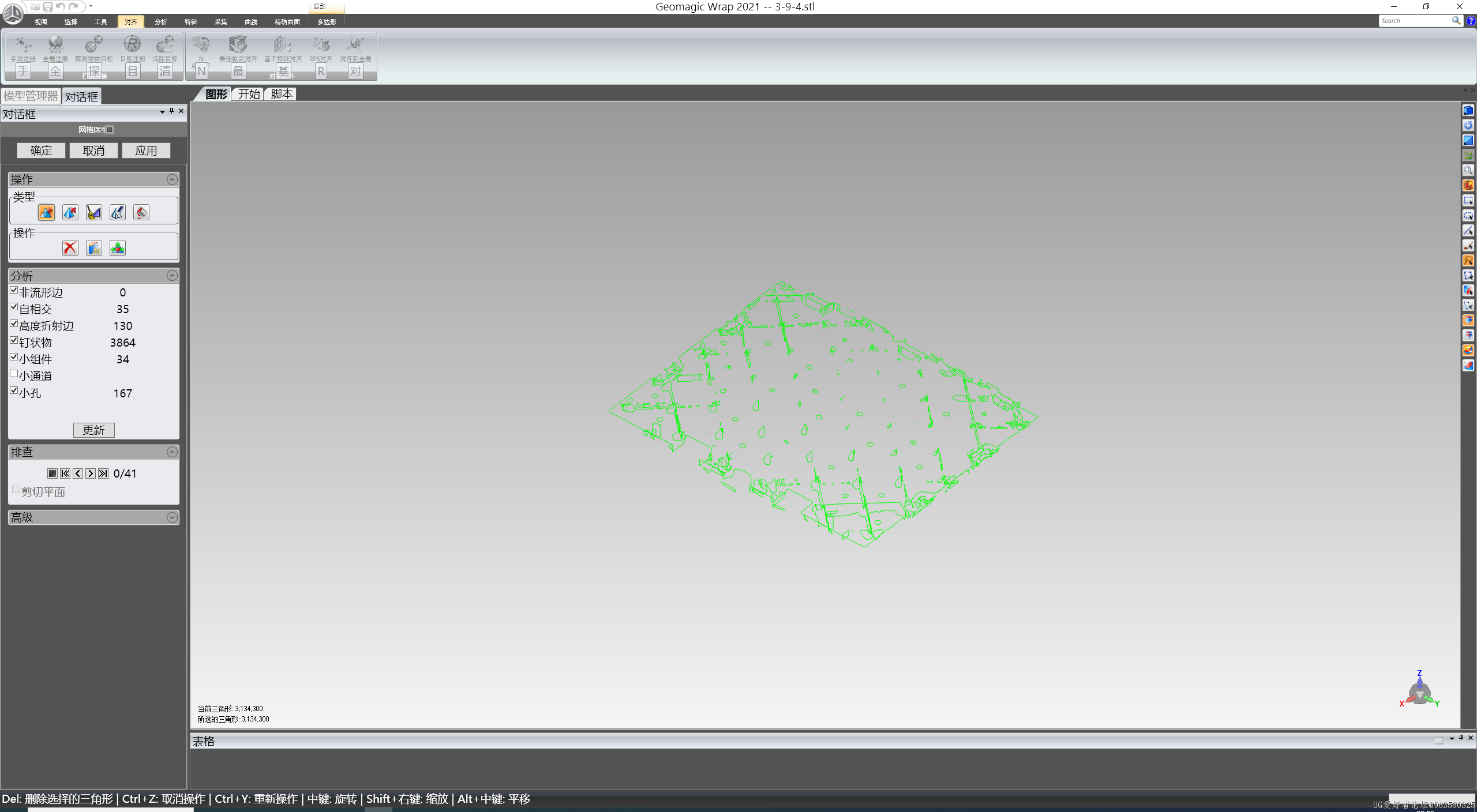Open the 精确曲面 ribbon tab

[x=287, y=22]
